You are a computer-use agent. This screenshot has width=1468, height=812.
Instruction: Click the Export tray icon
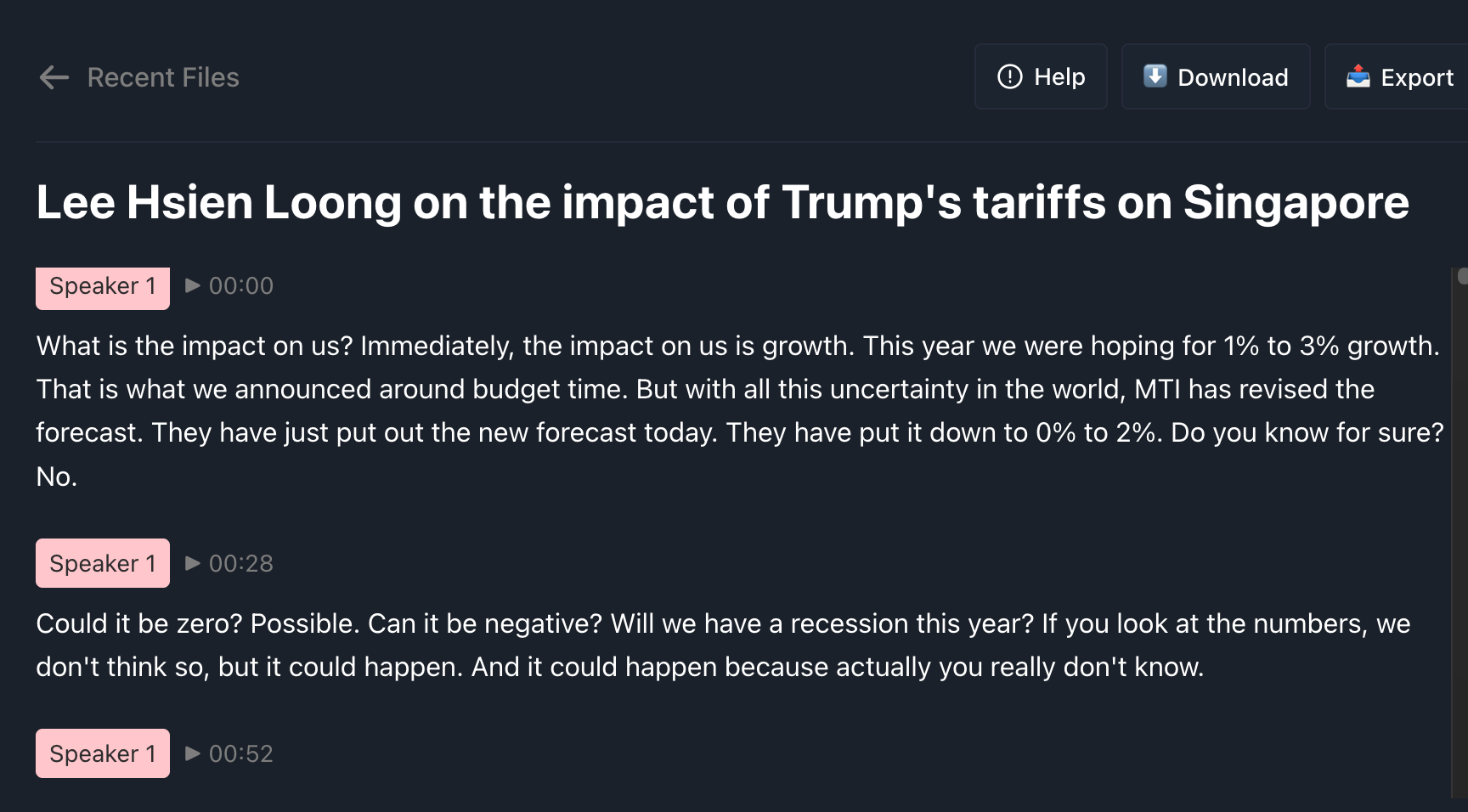click(x=1358, y=76)
